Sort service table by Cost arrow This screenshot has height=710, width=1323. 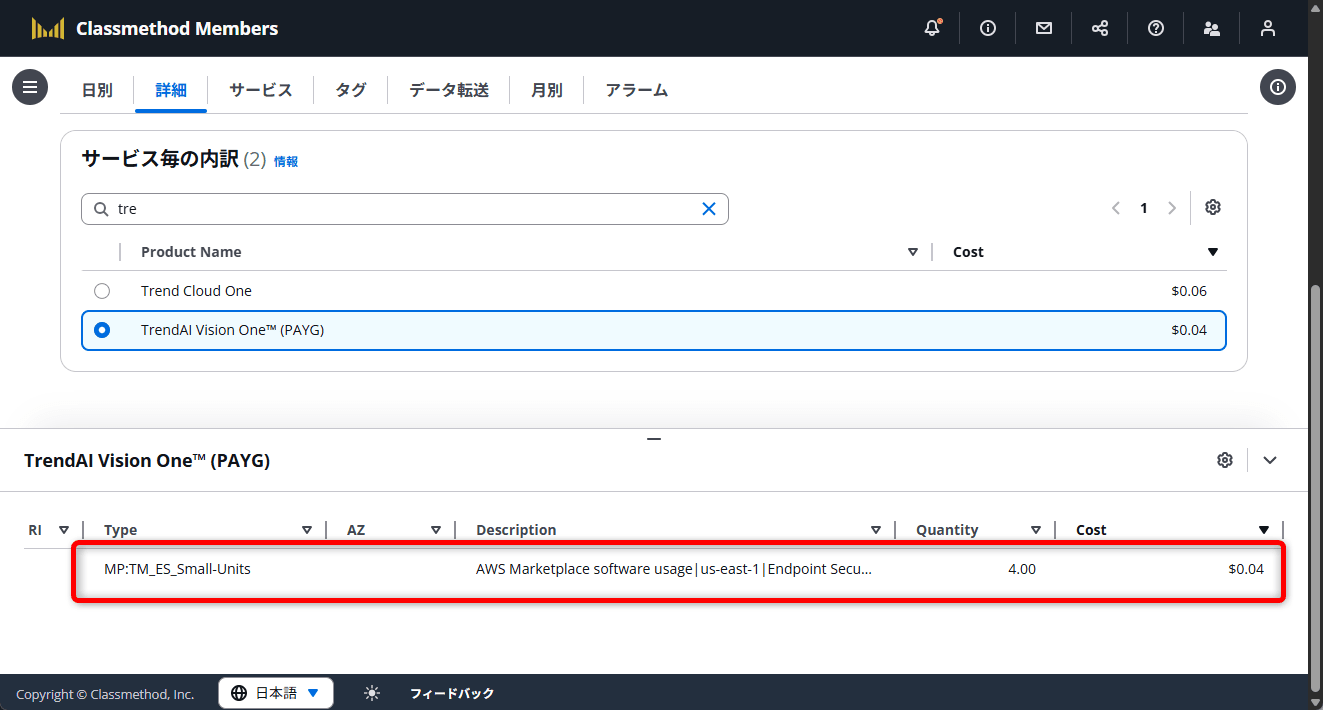pos(1213,252)
